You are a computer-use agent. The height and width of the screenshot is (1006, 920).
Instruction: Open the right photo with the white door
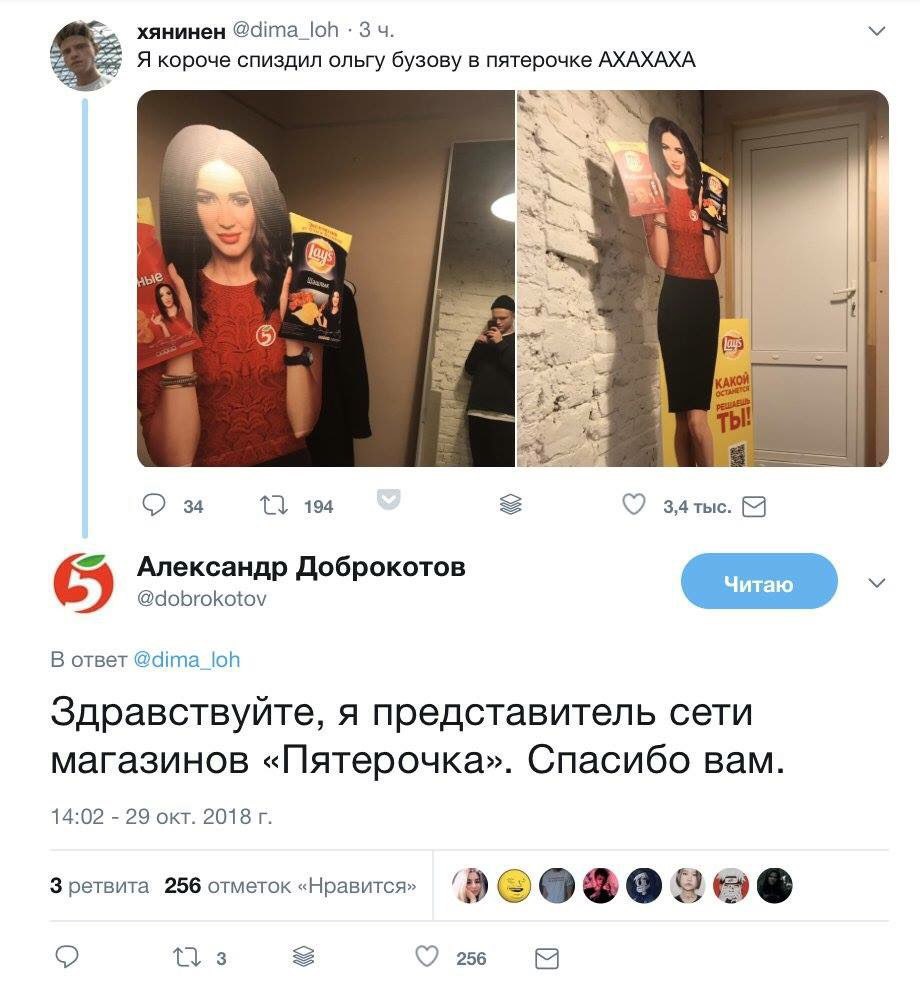tap(703, 278)
